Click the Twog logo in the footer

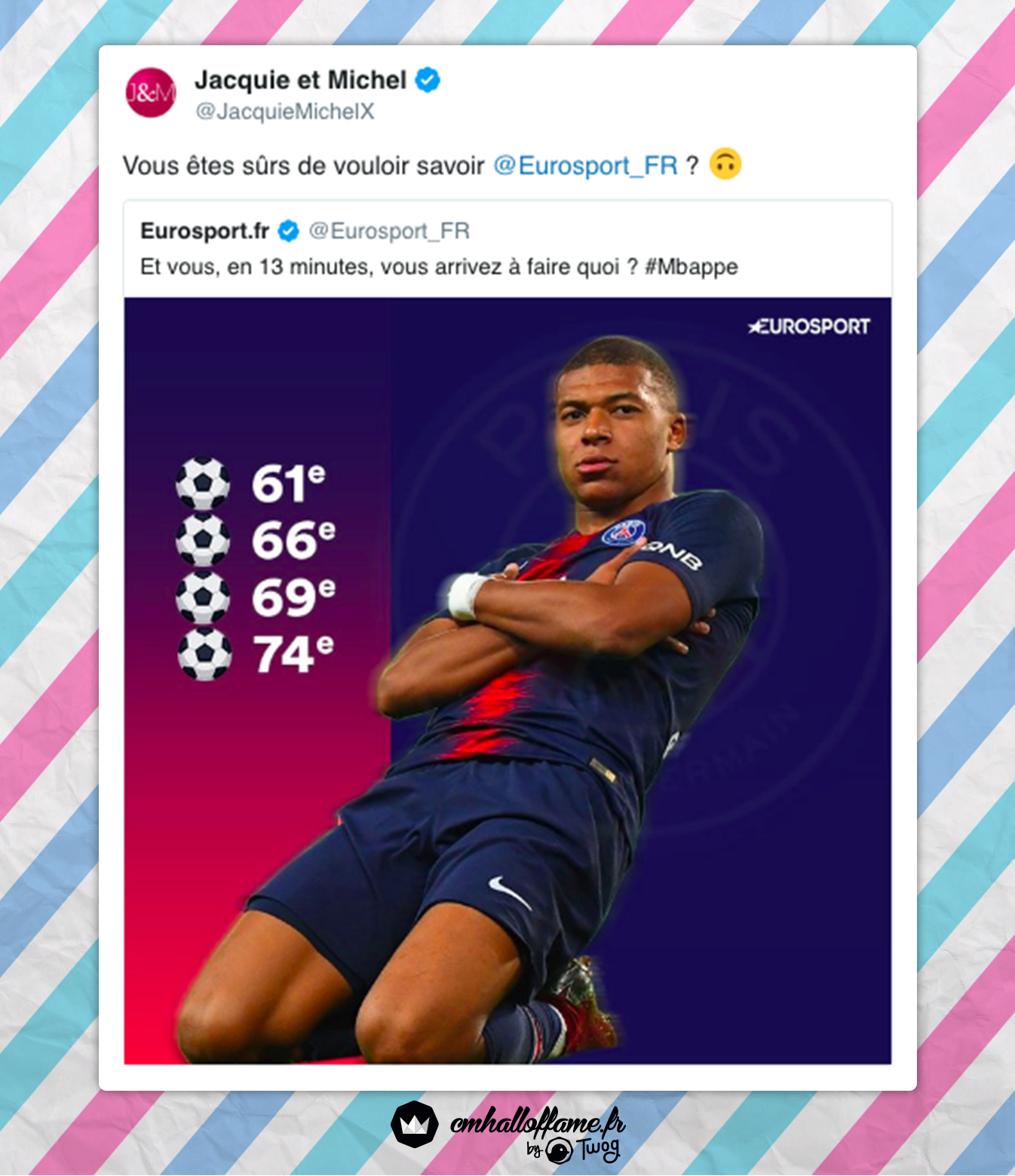tap(574, 1150)
